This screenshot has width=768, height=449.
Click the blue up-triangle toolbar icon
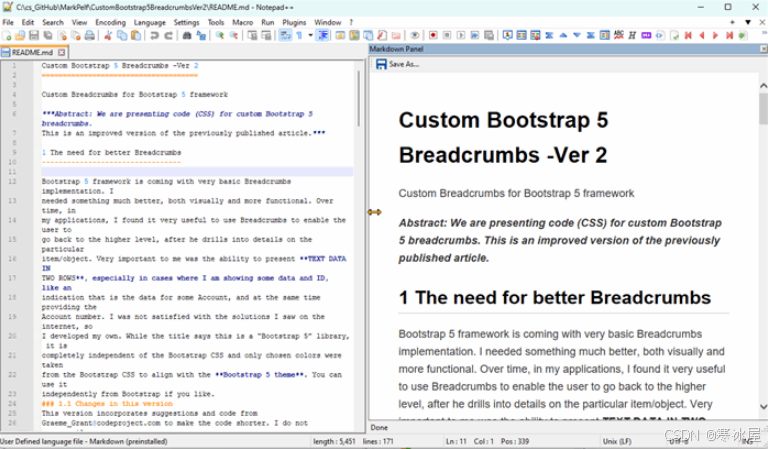(563, 35)
